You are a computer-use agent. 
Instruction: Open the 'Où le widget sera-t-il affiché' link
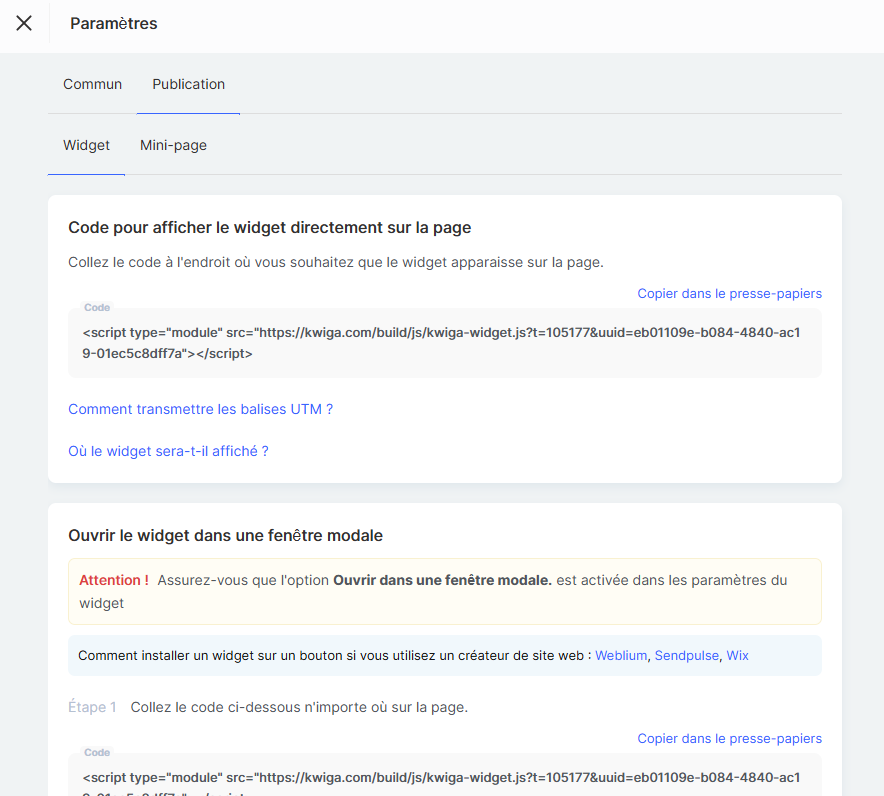click(x=168, y=451)
